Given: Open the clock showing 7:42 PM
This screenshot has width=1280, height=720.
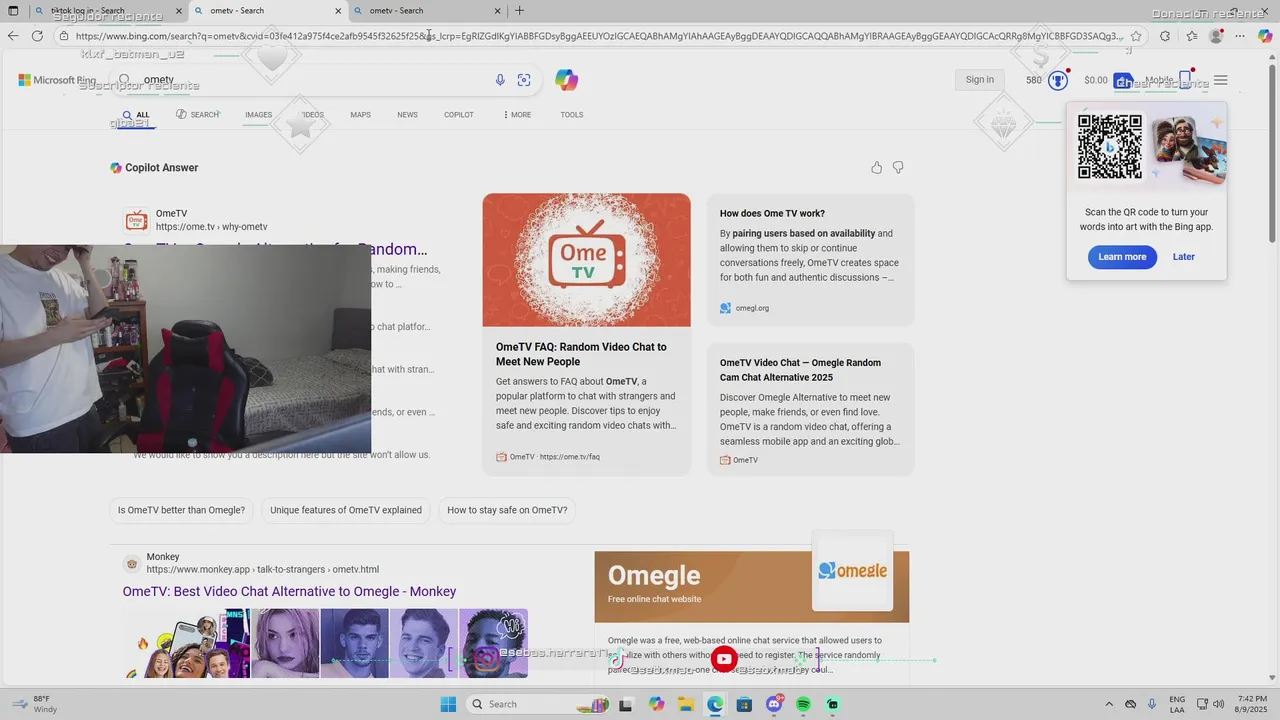Looking at the screenshot, I should coord(1252,704).
